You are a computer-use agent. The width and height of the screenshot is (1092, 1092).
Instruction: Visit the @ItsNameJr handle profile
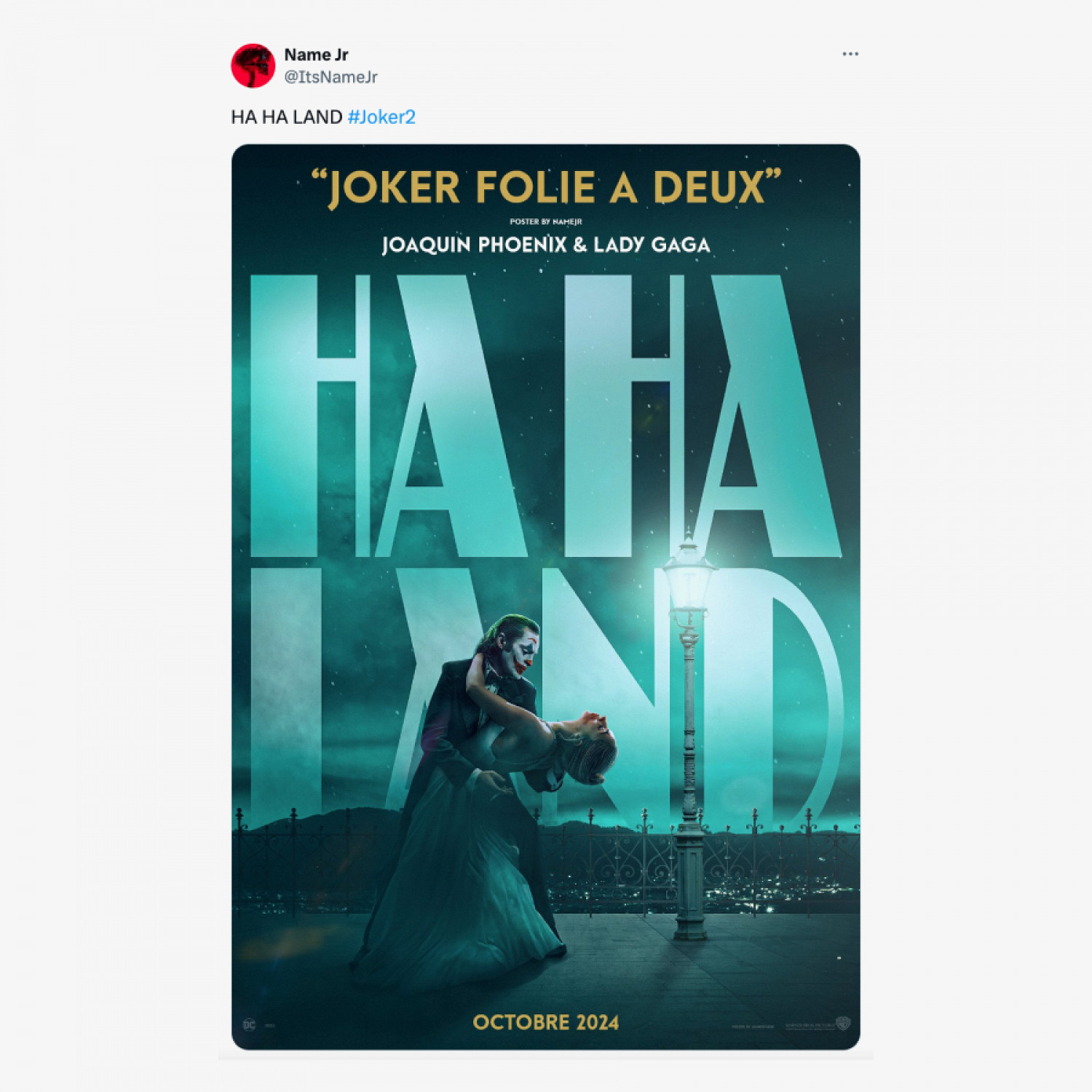pyautogui.click(x=331, y=77)
